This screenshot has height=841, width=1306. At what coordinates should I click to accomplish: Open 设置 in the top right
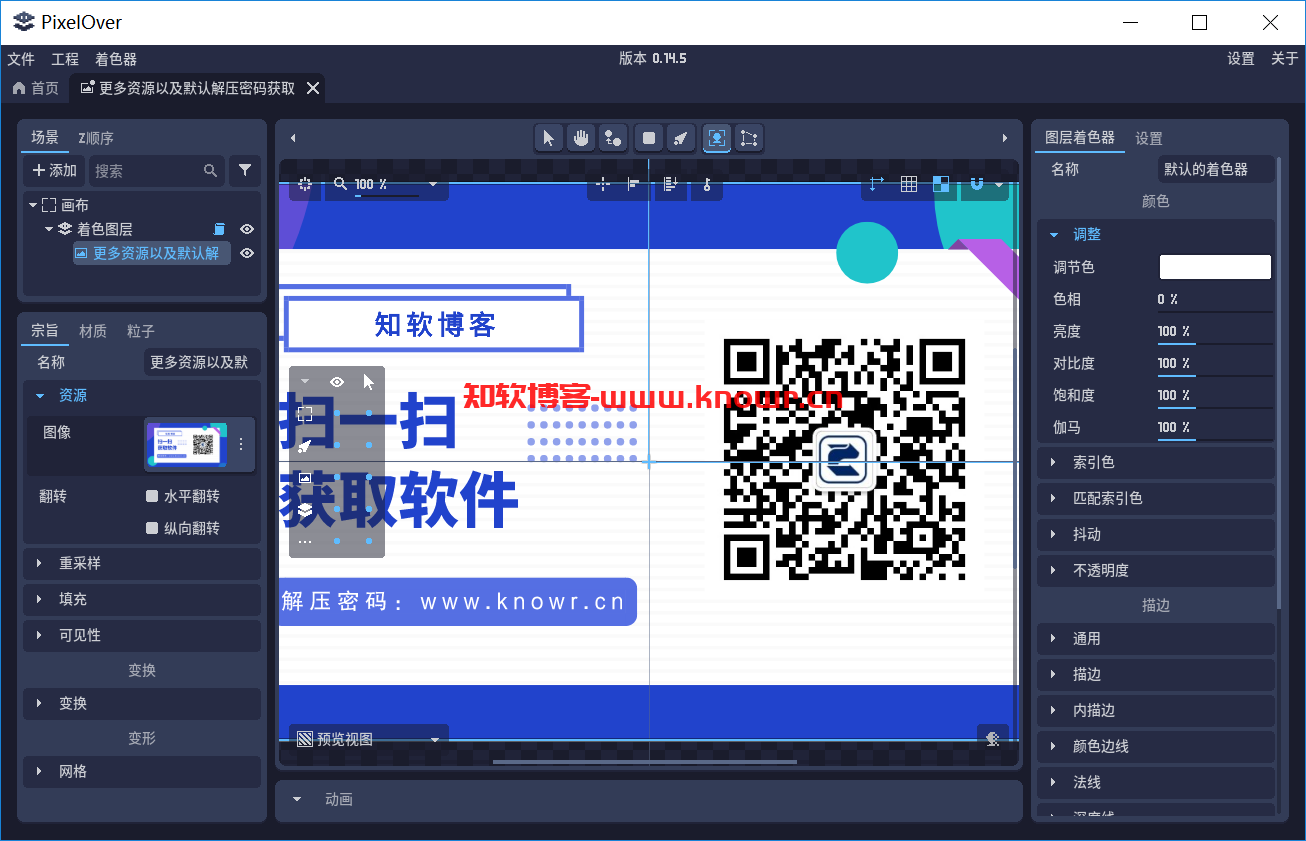(1241, 59)
